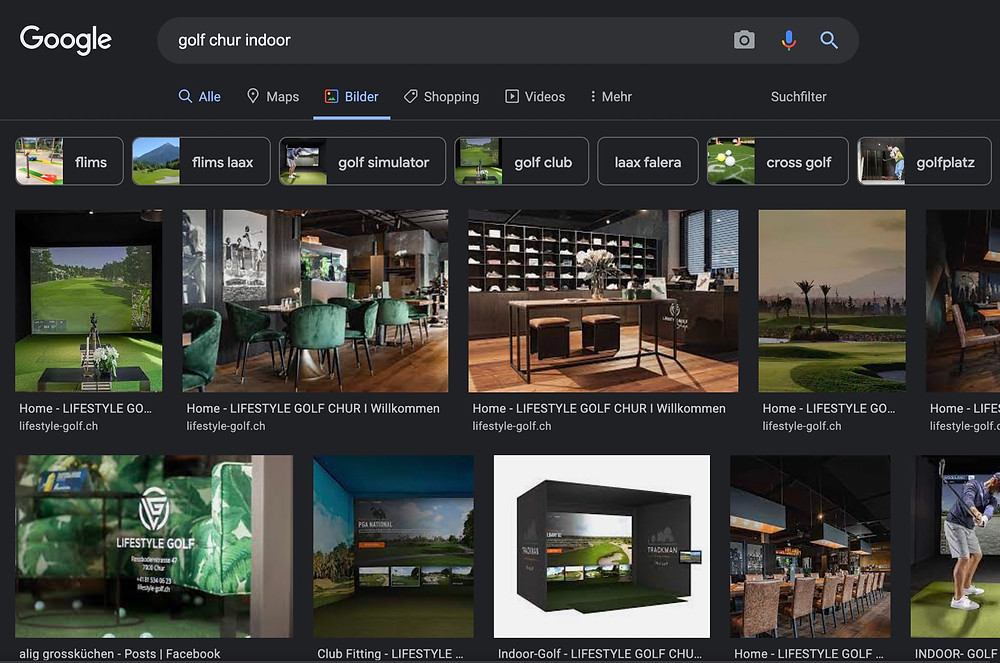The height and width of the screenshot is (663, 1000).
Task: Go to the Shopping tab
Action: [441, 96]
